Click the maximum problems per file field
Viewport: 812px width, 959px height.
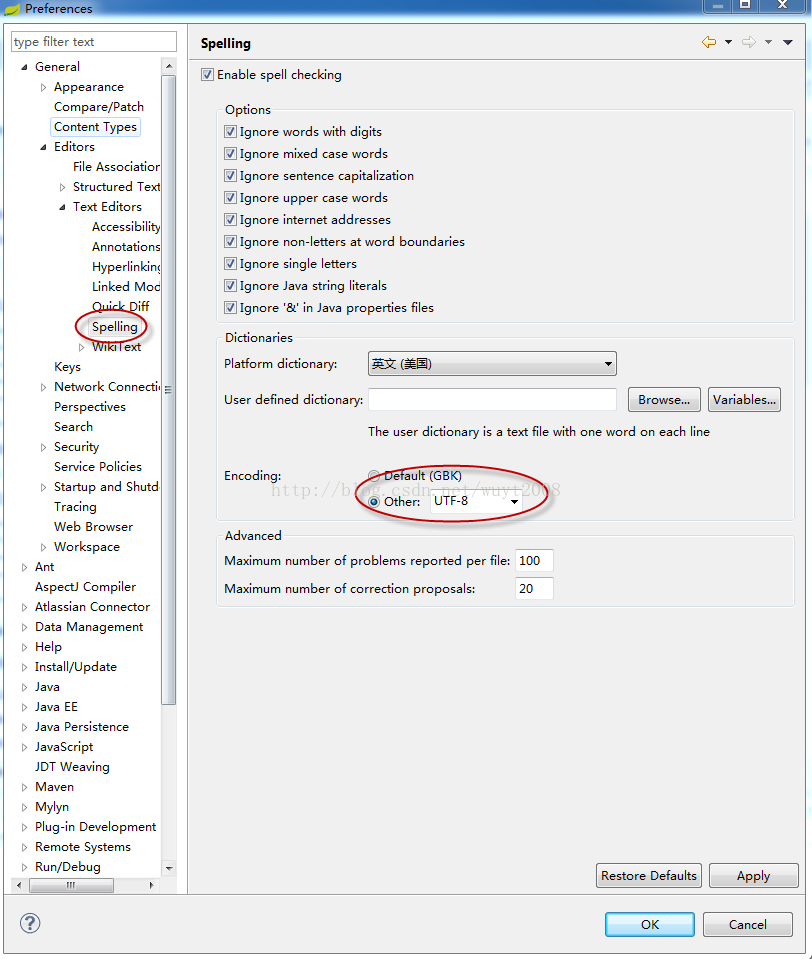coord(534,561)
